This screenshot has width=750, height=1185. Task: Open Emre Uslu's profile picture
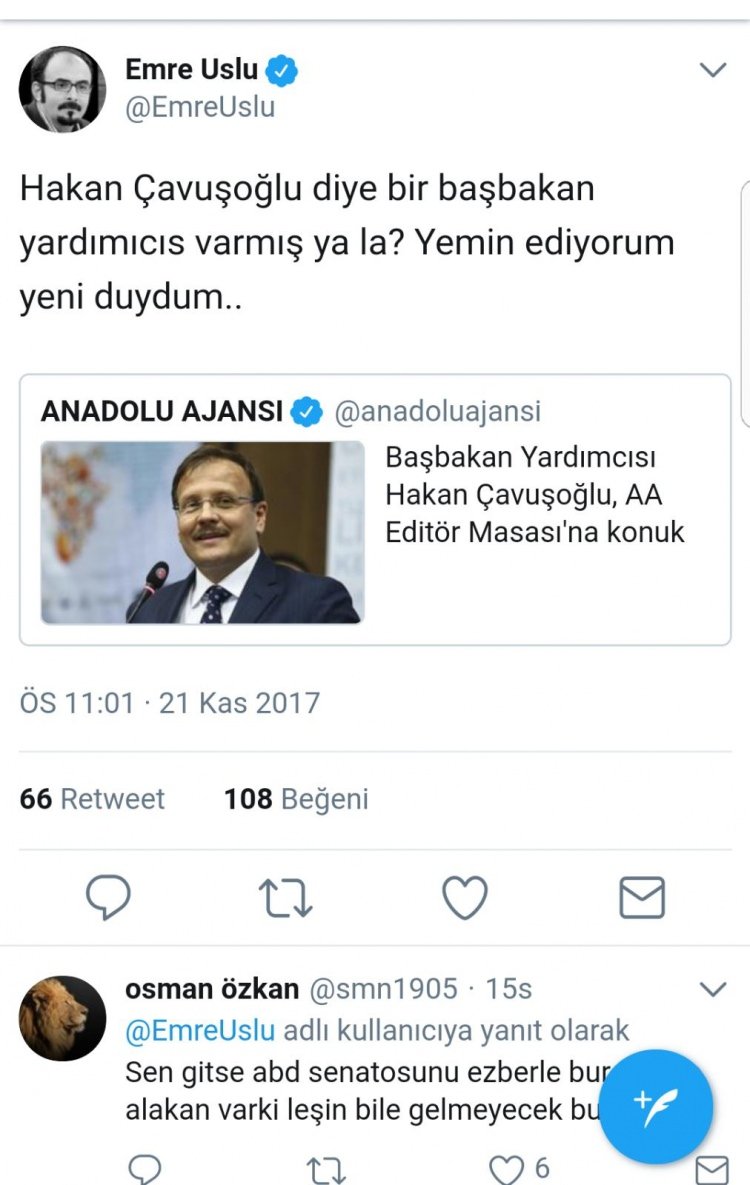[63, 89]
